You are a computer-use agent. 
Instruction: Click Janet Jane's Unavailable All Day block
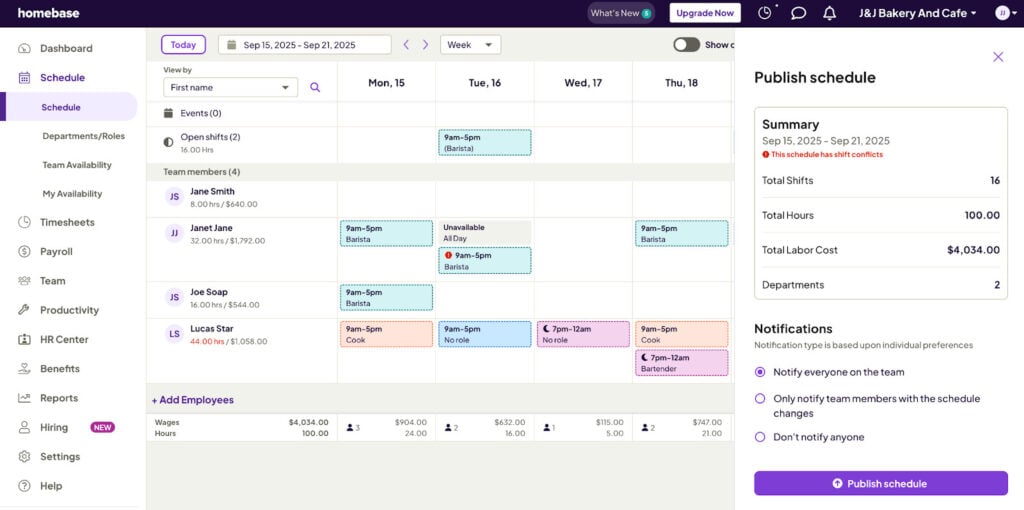[485, 232]
